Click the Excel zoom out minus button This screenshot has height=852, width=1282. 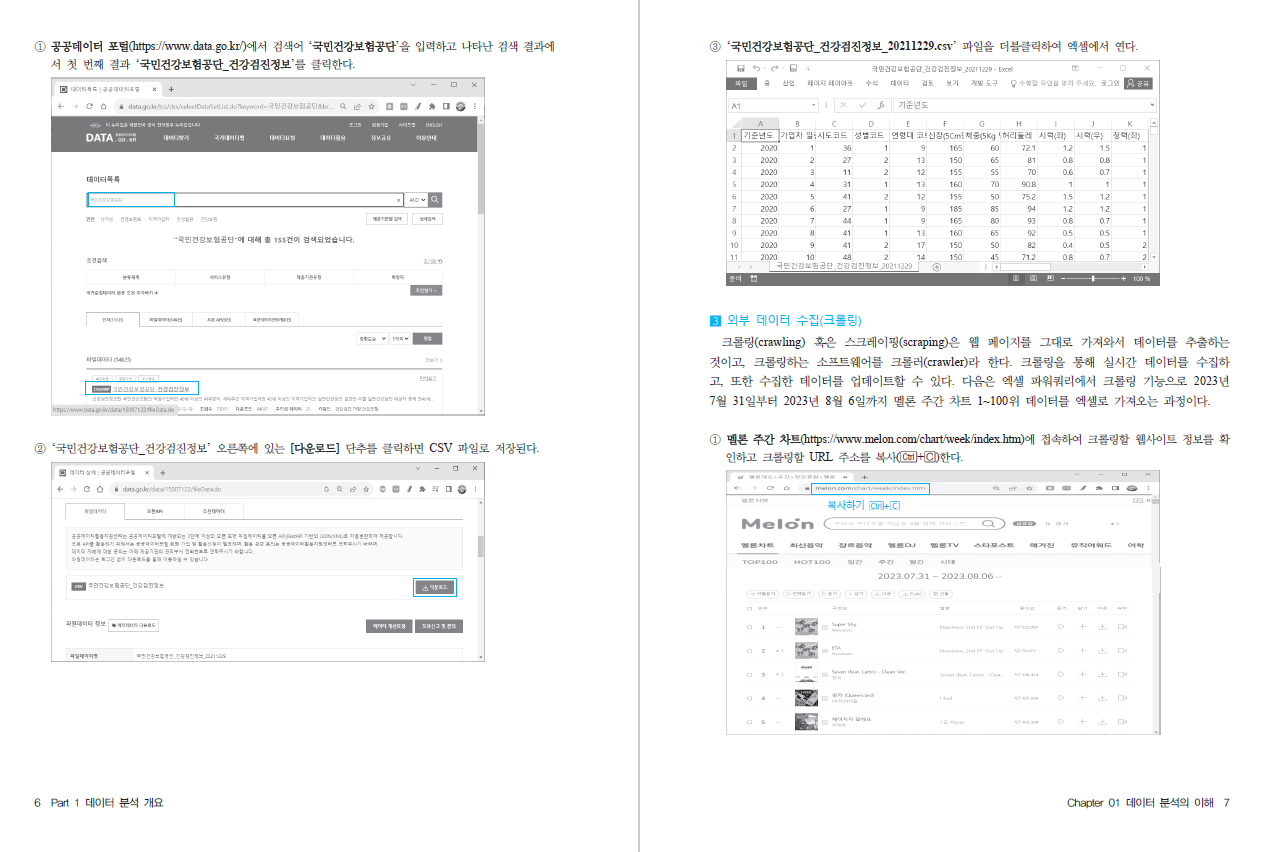(1062, 279)
